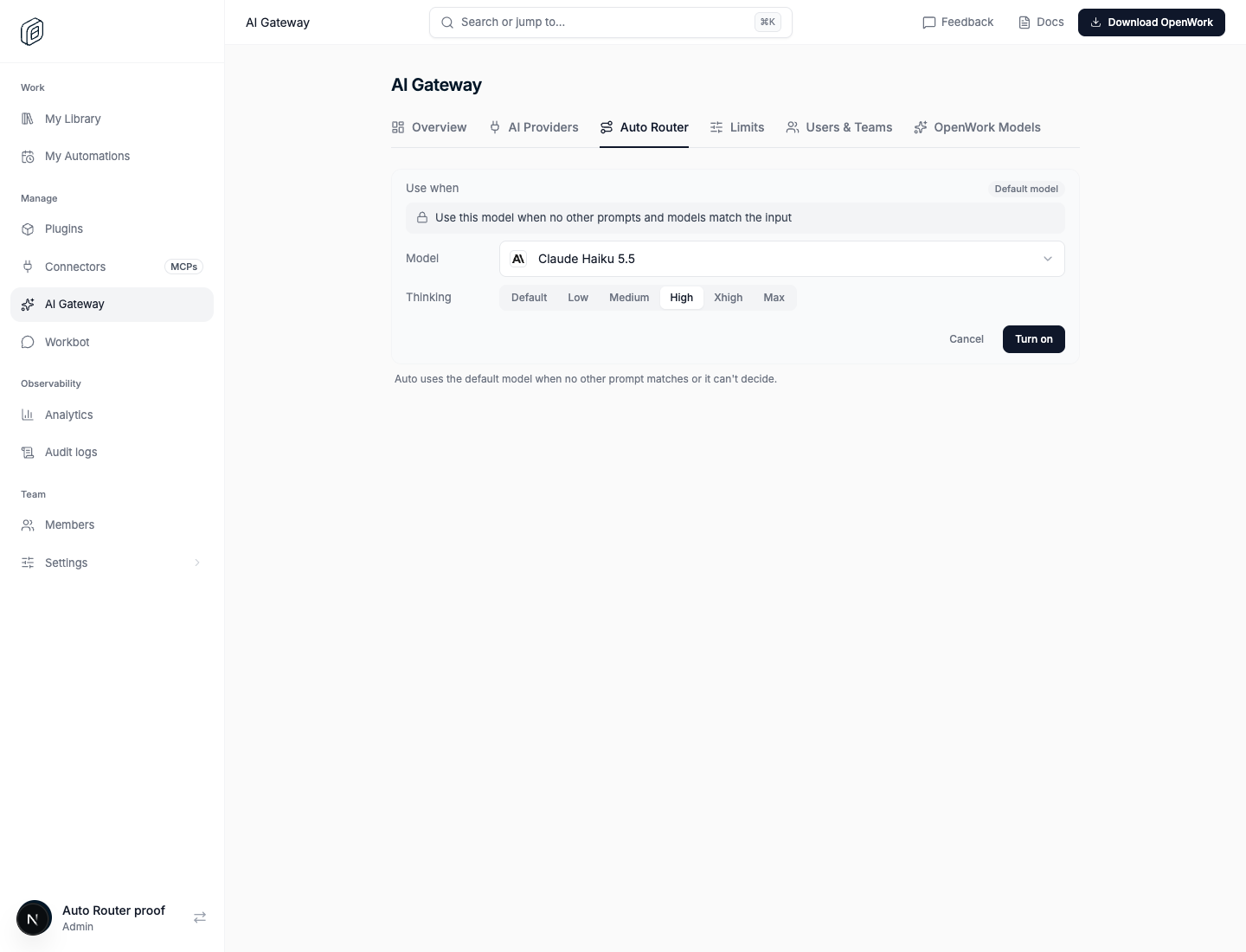Click the locked Use when prompt field
The image size is (1246, 952).
pos(735,218)
